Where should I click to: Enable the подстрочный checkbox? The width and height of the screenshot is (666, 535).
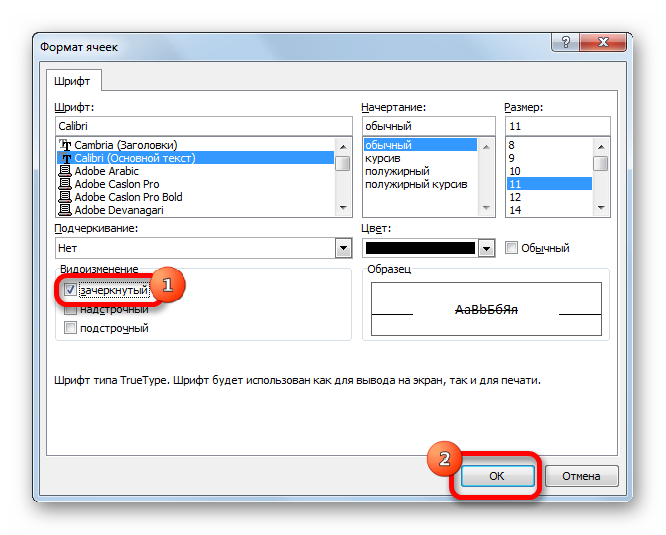click(x=70, y=328)
